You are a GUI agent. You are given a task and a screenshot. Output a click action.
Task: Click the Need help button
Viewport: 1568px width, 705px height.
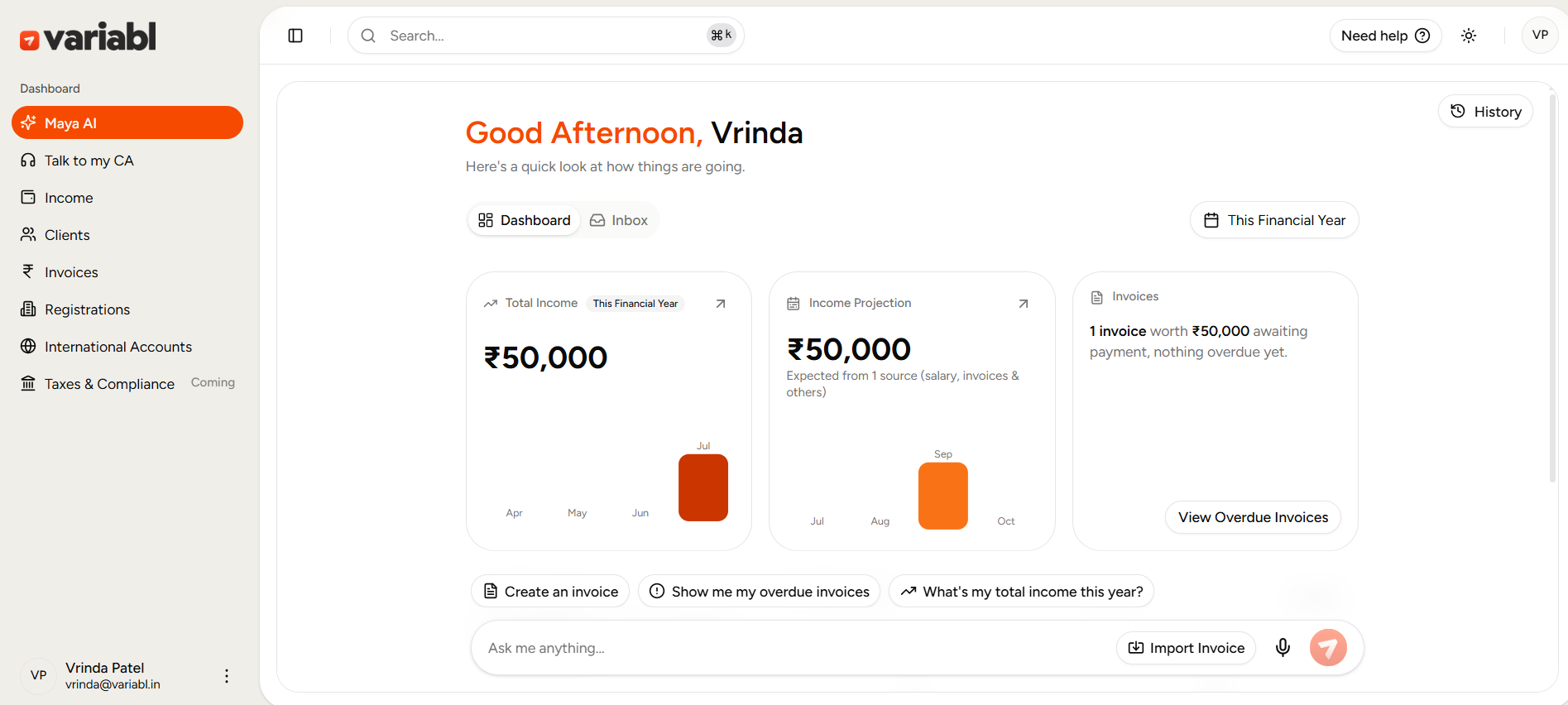point(1385,36)
